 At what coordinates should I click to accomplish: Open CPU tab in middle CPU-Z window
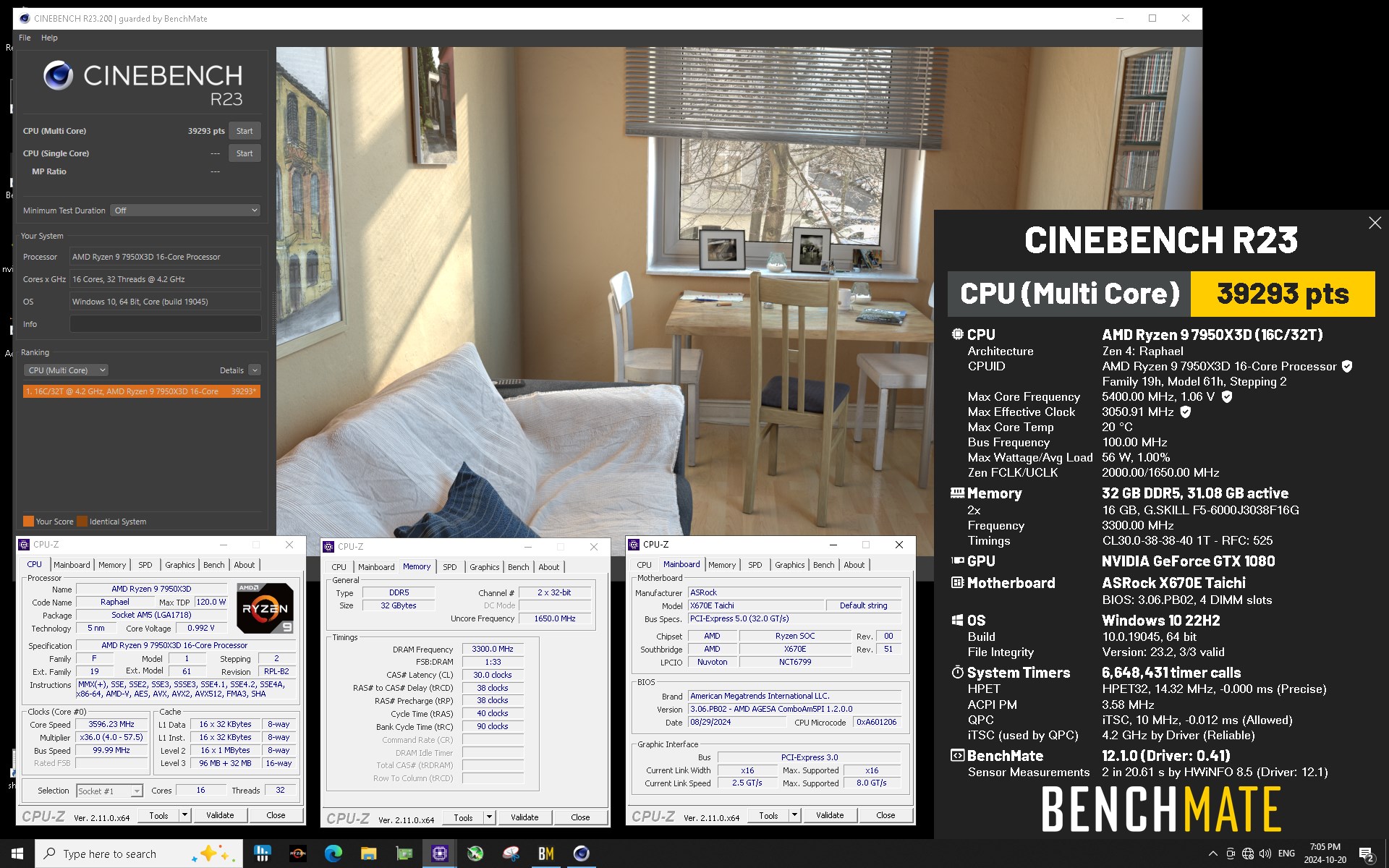point(339,567)
